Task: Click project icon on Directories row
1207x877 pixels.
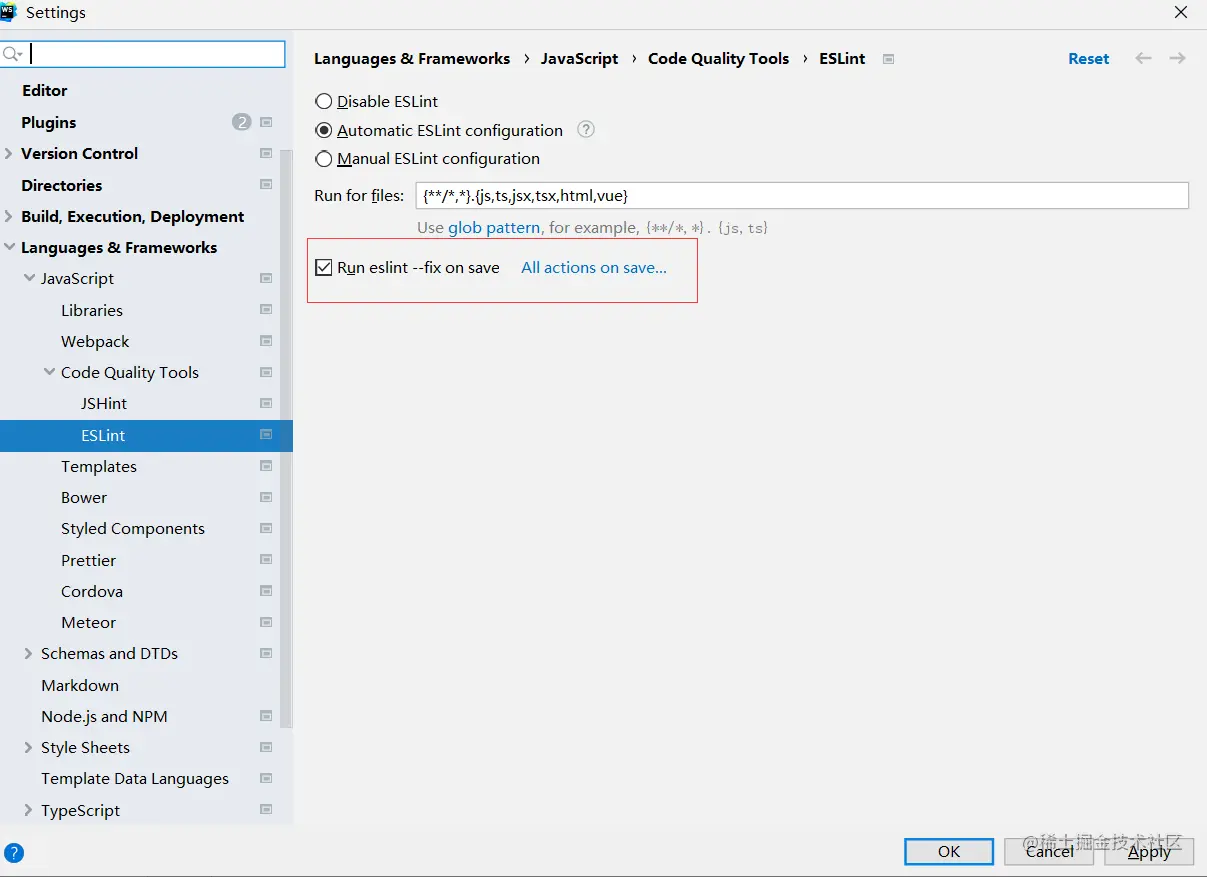Action: [266, 185]
